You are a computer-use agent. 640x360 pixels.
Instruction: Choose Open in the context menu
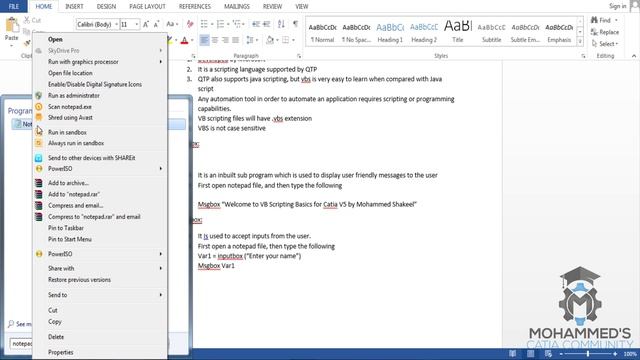coord(100,39)
